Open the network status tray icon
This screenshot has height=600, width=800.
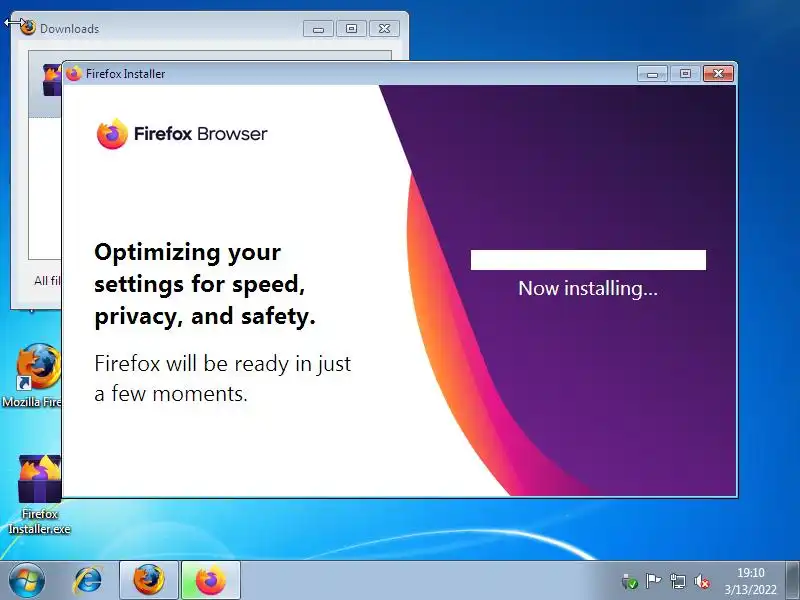[678, 581]
